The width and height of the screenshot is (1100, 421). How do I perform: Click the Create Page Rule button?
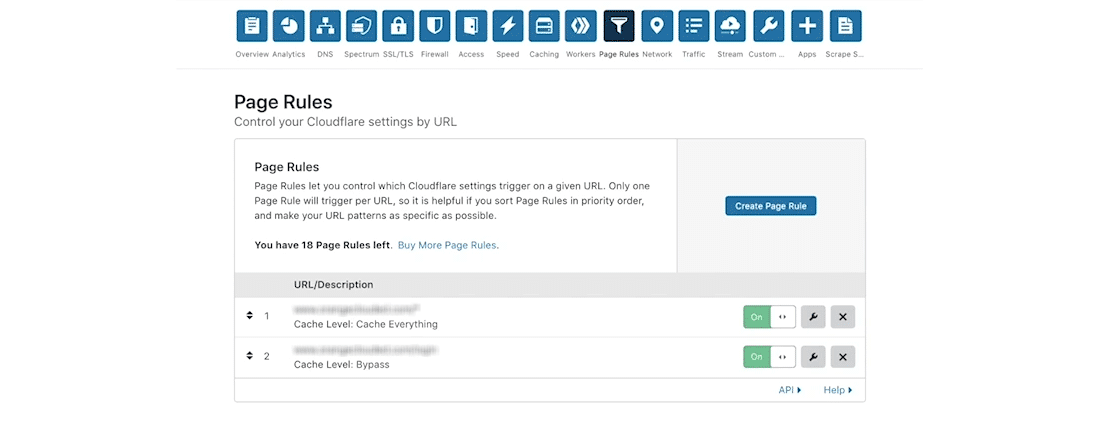770,206
